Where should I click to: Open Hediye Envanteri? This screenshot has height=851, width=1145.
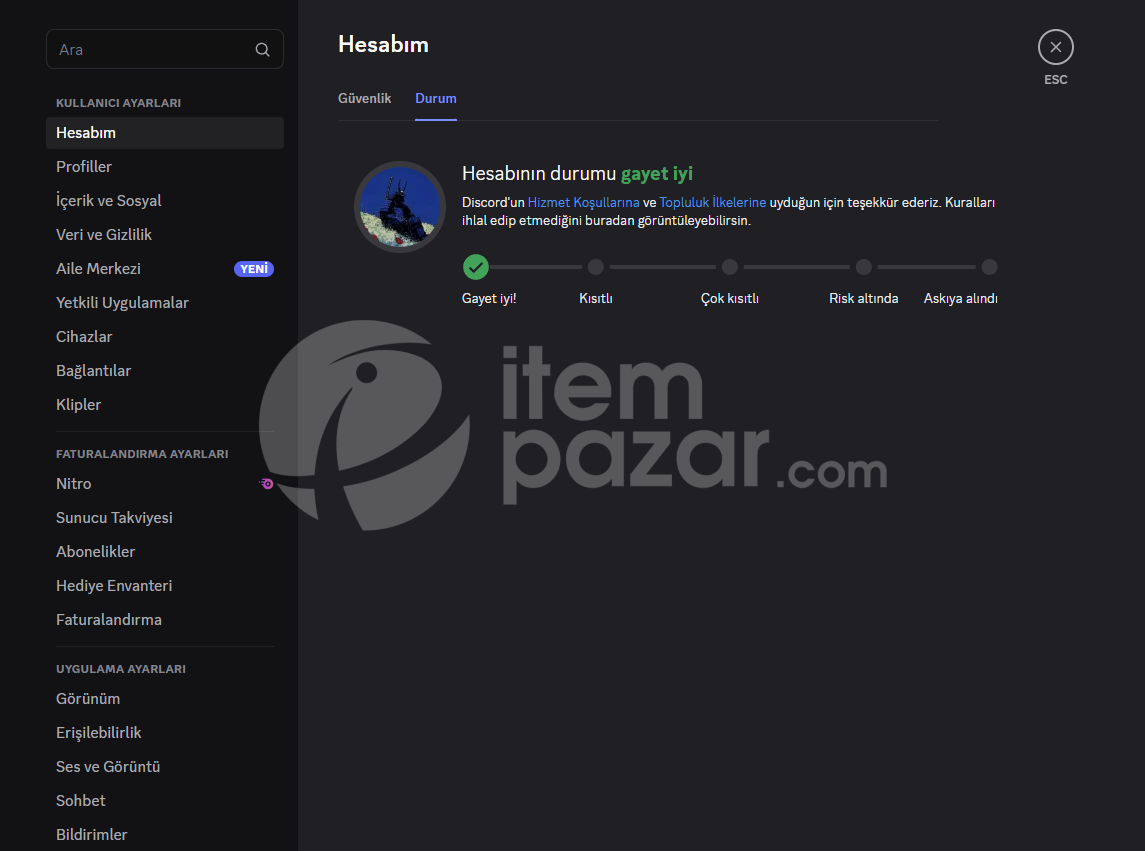point(164,586)
